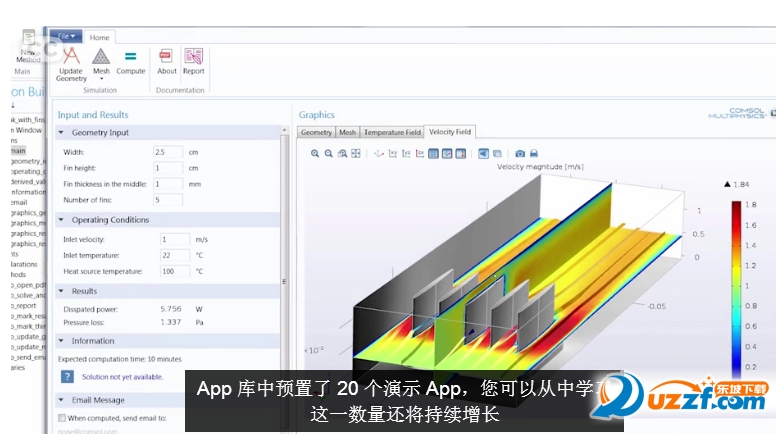Select the Velocity Field tab
776x434 pixels.
tap(450, 132)
